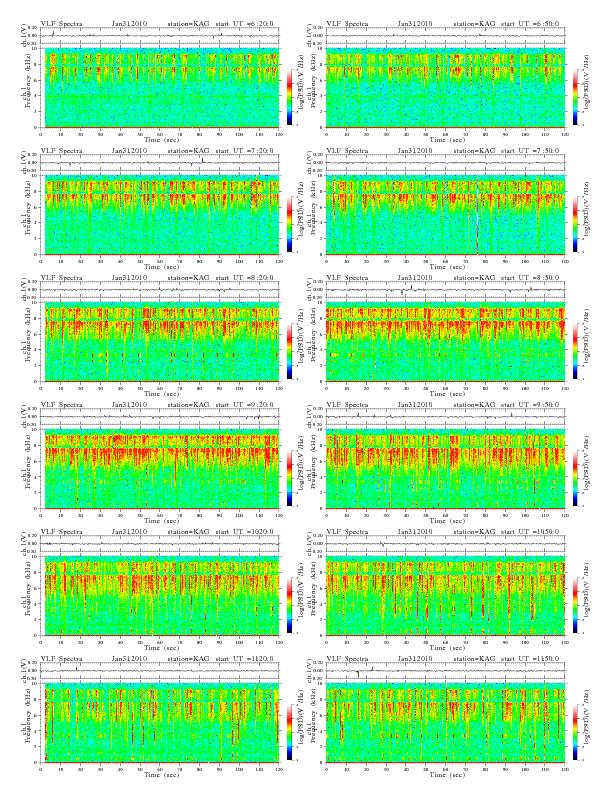Click the ch.1 waveform strip above the 6:20:0 plot

(x=160, y=36)
